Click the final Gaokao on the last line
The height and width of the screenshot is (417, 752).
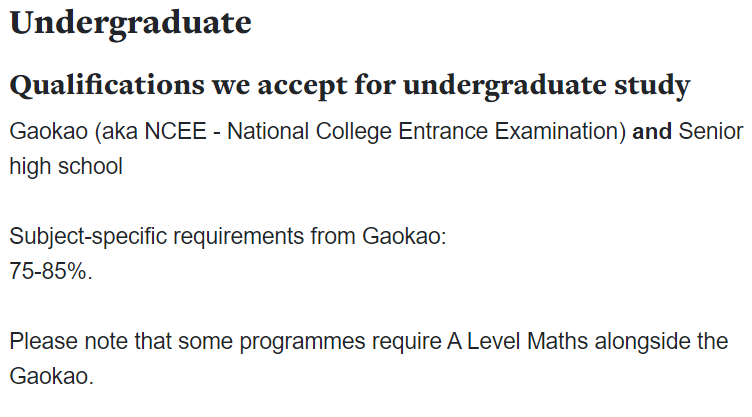49,376
